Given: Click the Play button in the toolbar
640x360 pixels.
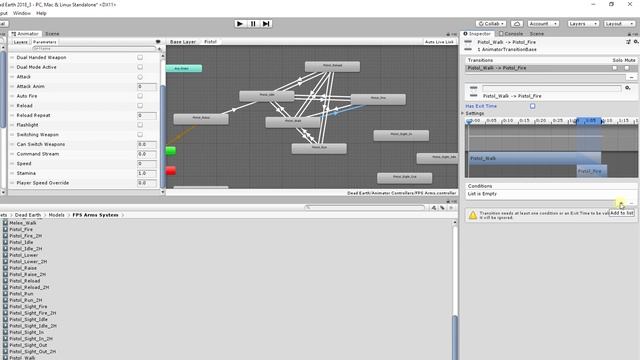Looking at the screenshot, I should pyautogui.click(x=240, y=24).
